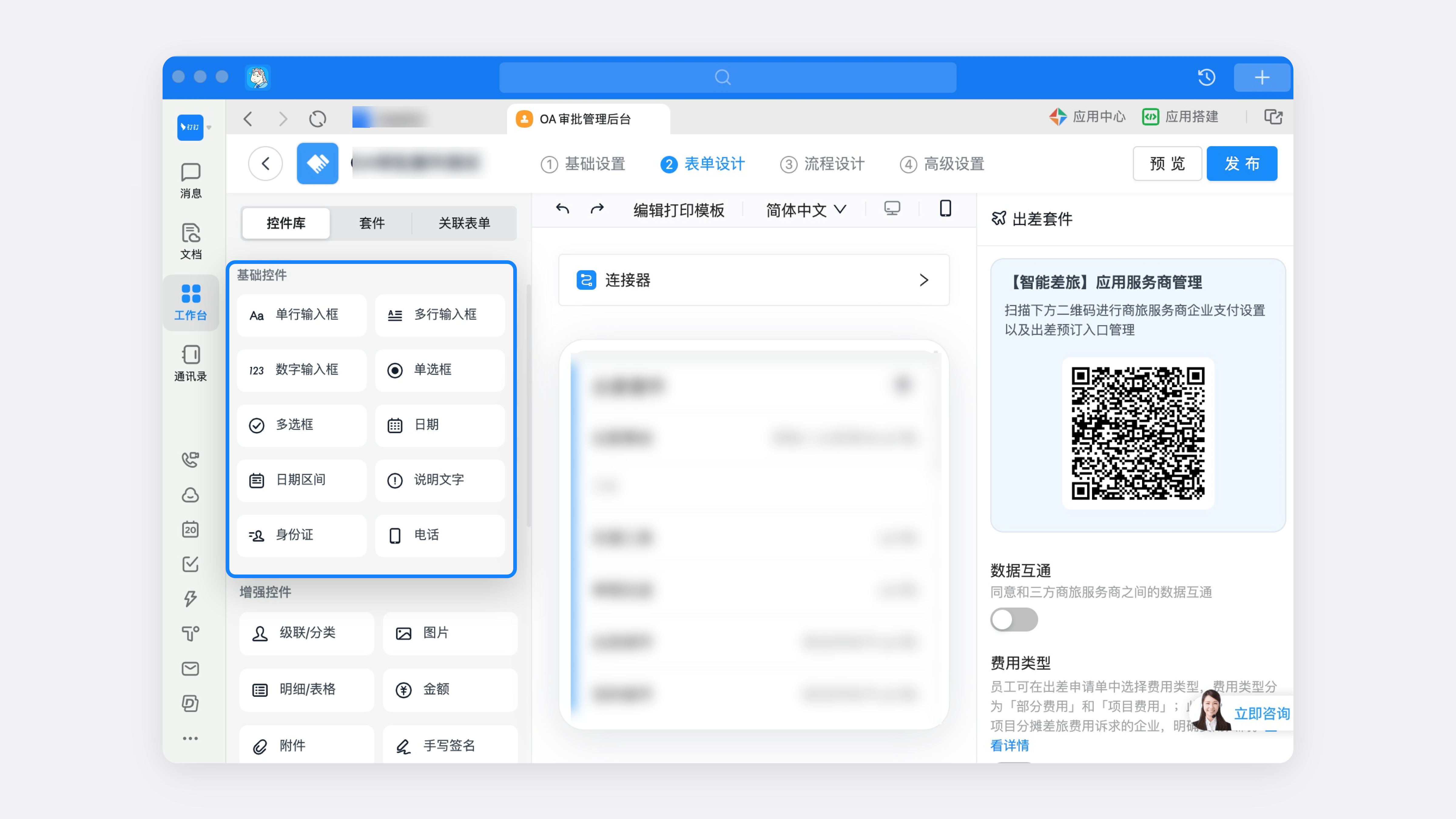1456x819 pixels.
Task: Click the round back button beside form icon
Action: (x=265, y=163)
